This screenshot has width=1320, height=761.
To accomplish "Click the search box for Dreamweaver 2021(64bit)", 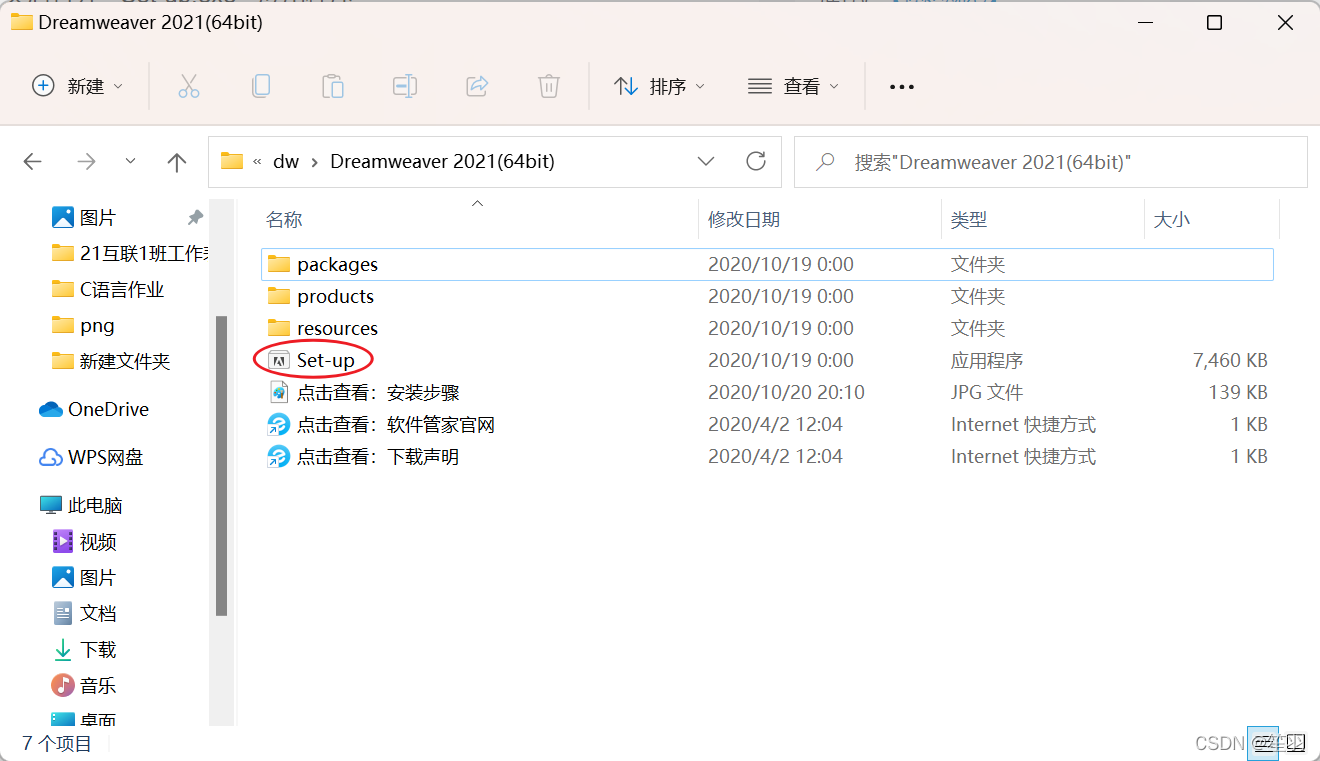I will click(1051, 162).
